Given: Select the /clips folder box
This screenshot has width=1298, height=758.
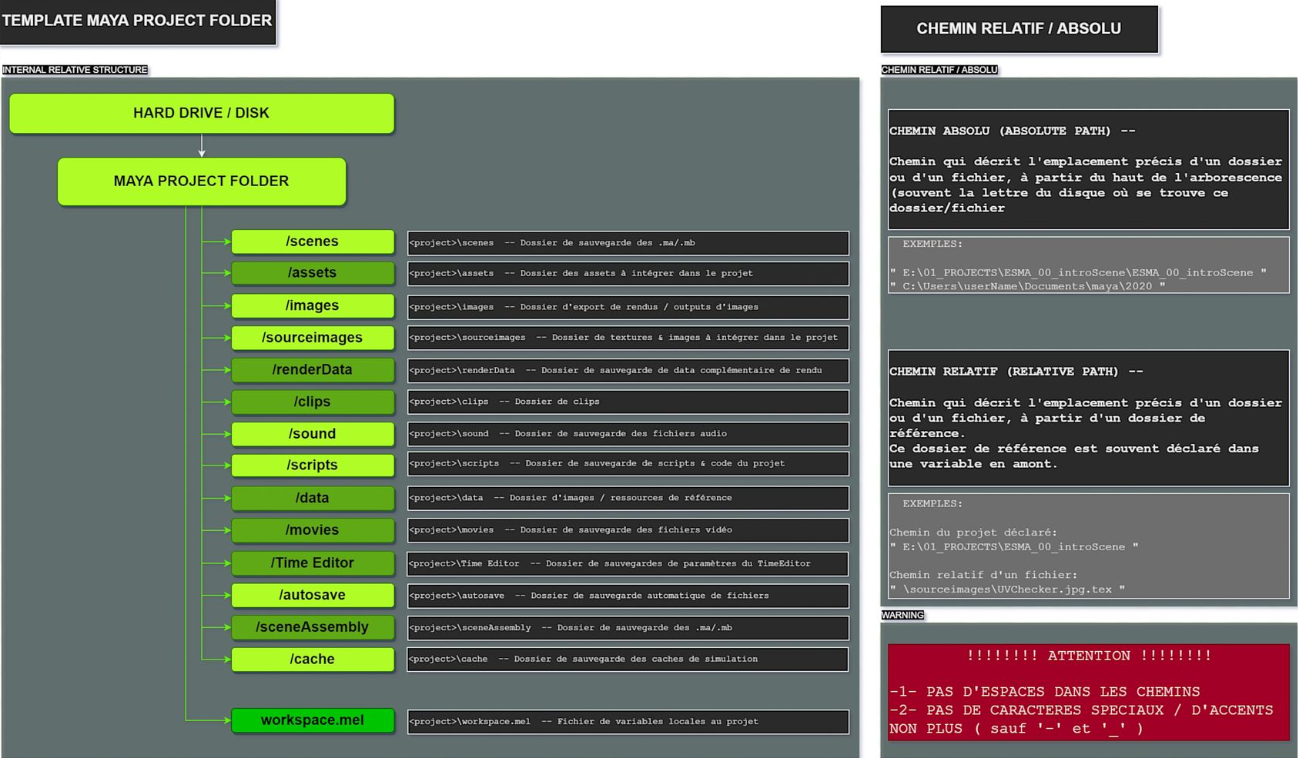Looking at the screenshot, I should (x=312, y=402).
